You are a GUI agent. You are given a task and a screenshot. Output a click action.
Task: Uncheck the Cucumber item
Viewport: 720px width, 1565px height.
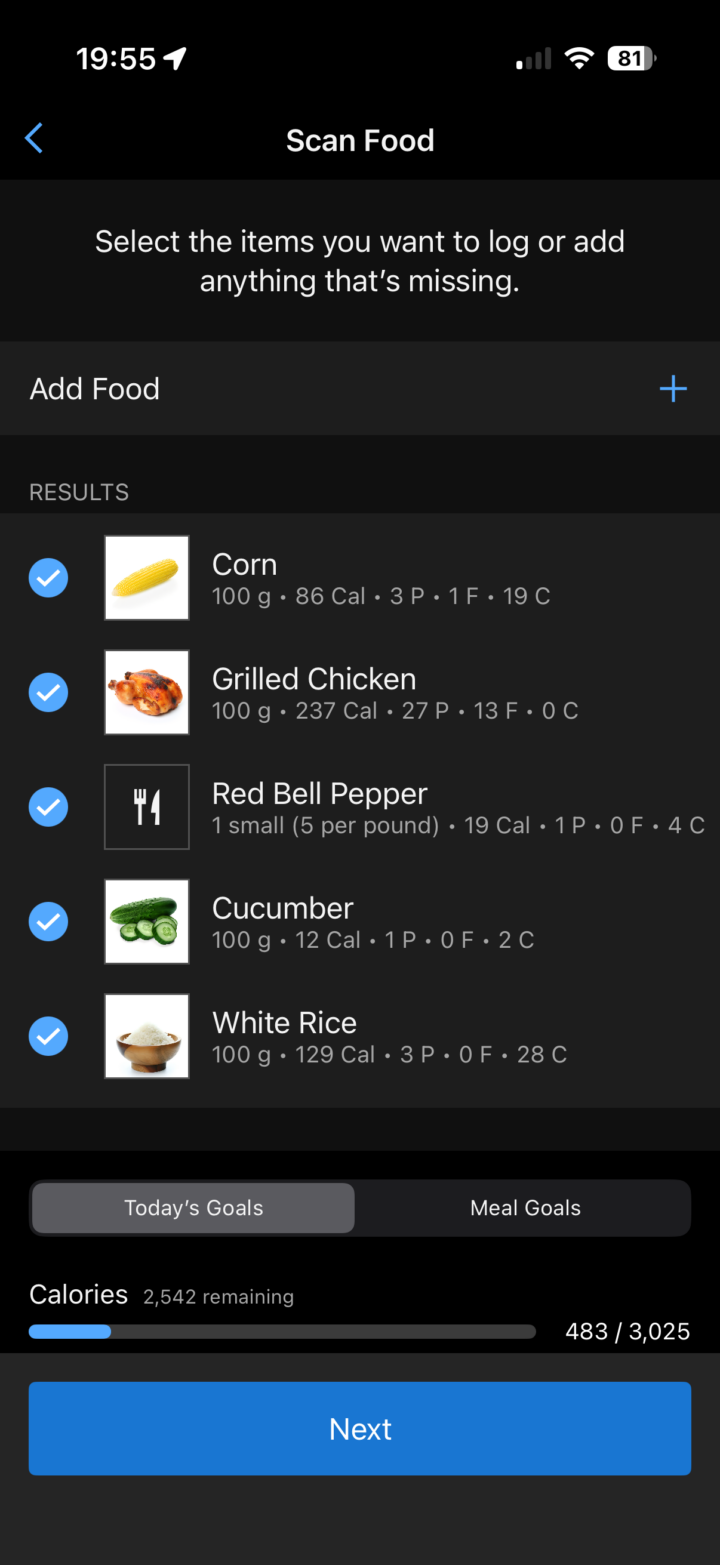pyautogui.click(x=48, y=921)
